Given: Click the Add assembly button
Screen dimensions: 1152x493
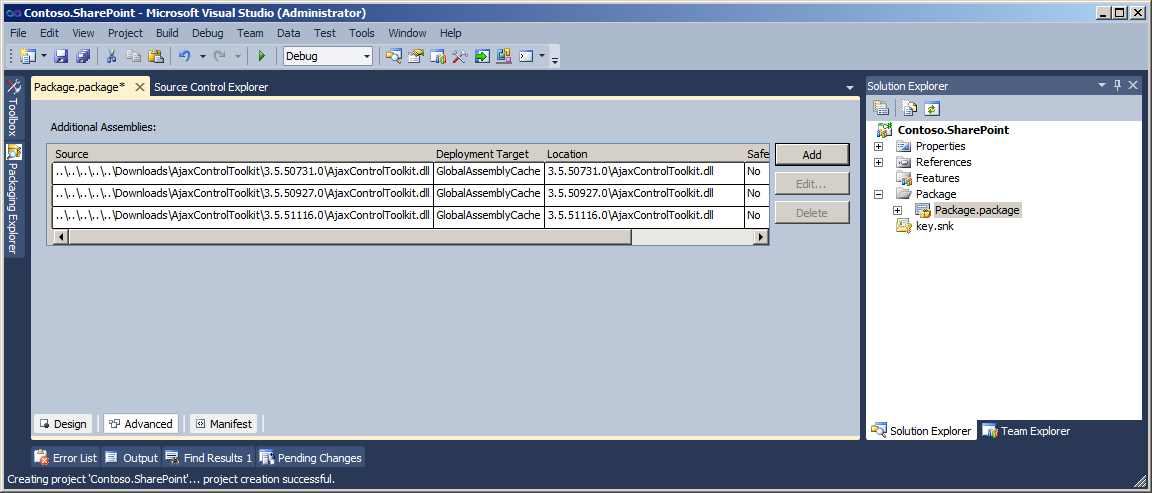Looking at the screenshot, I should 812,154.
